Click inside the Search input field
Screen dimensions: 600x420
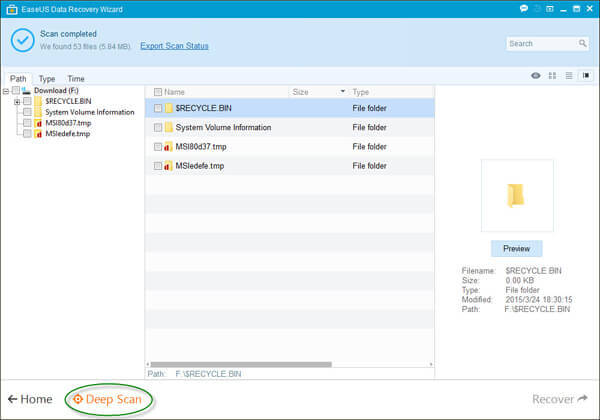tap(538, 44)
